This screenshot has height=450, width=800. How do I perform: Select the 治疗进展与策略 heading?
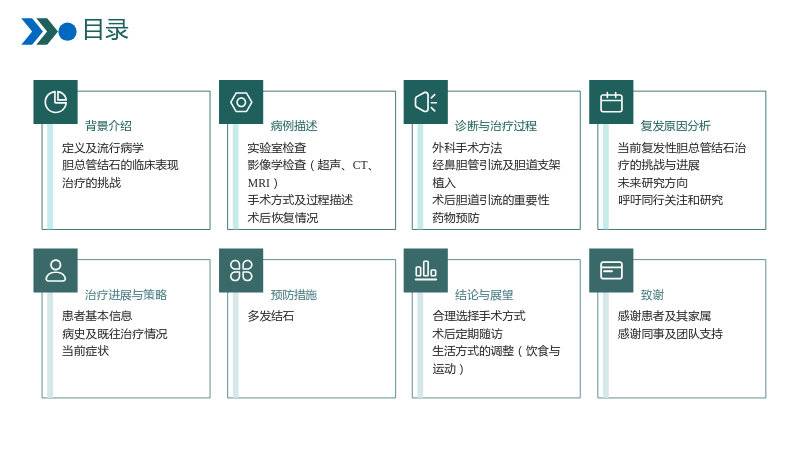point(126,294)
